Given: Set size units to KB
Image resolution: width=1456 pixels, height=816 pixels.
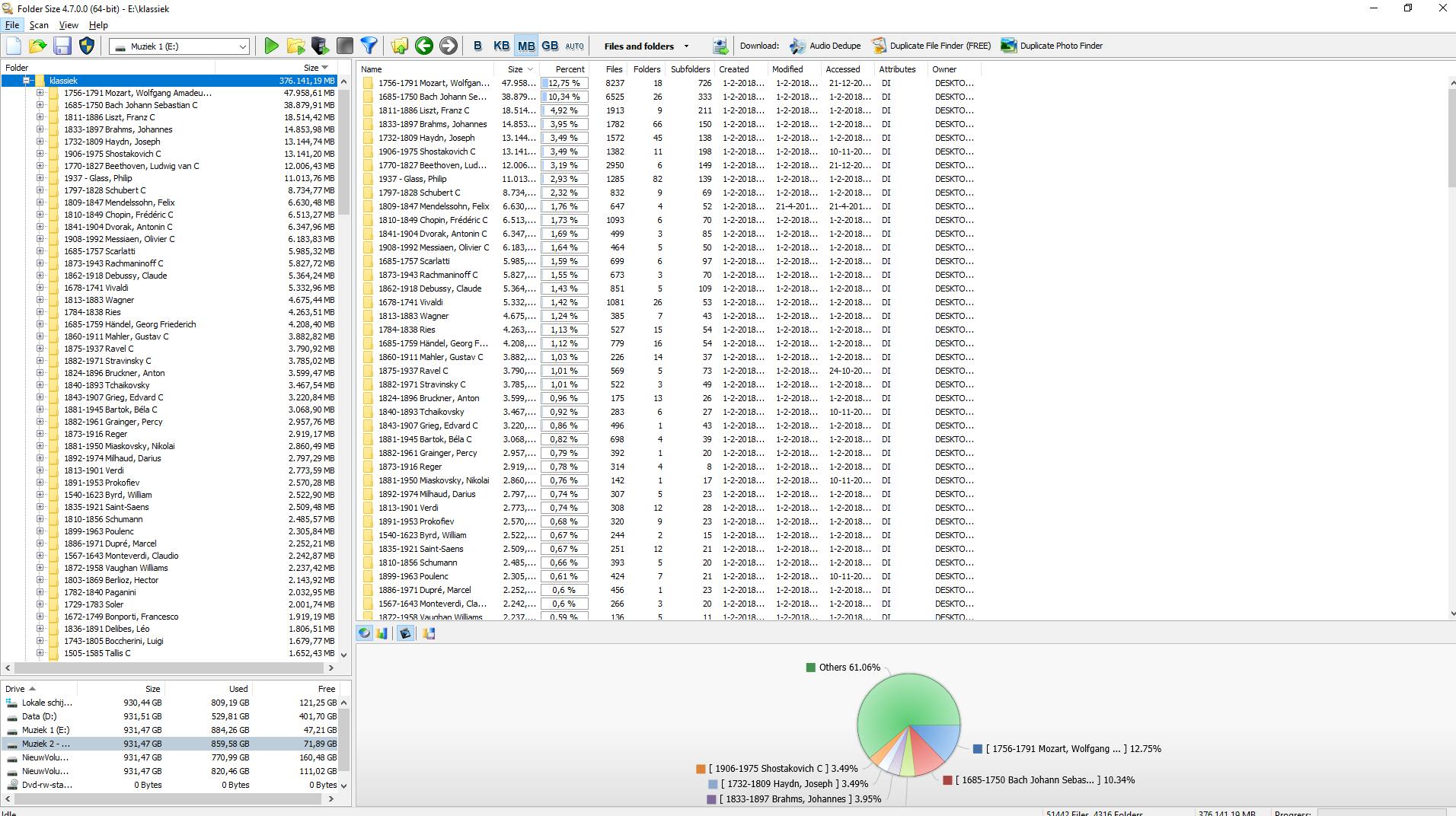Looking at the screenshot, I should coord(501,46).
